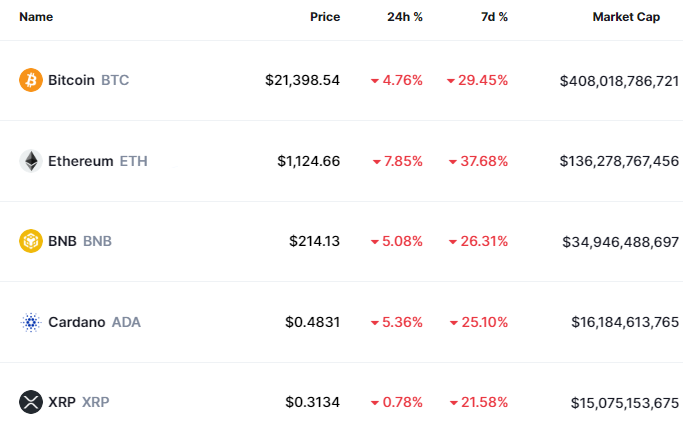
Task: Click Cardano's 7d change of 25.10%
Action: [483, 322]
